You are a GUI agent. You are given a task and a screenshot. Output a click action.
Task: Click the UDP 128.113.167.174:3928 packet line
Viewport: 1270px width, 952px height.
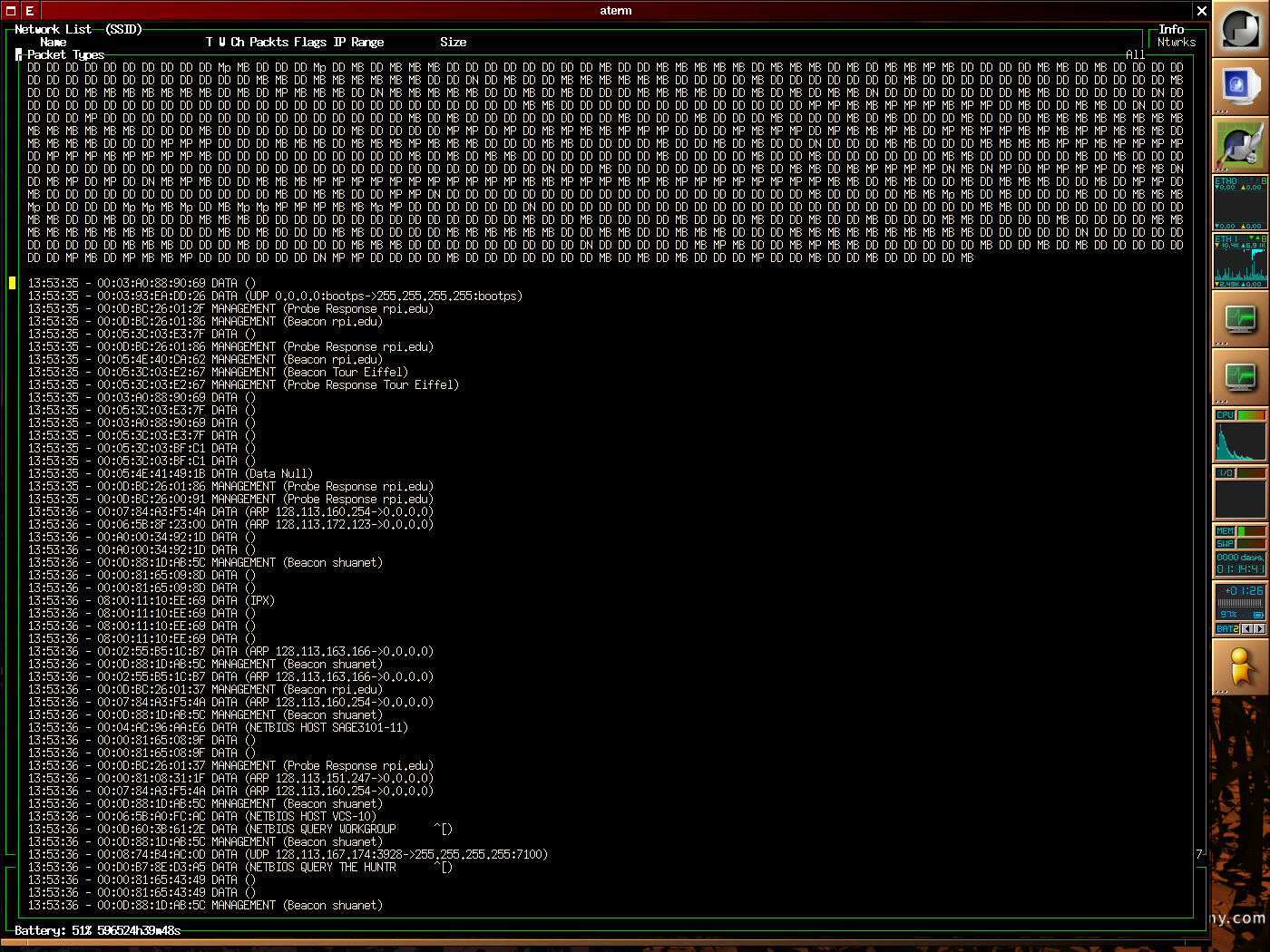[288, 854]
